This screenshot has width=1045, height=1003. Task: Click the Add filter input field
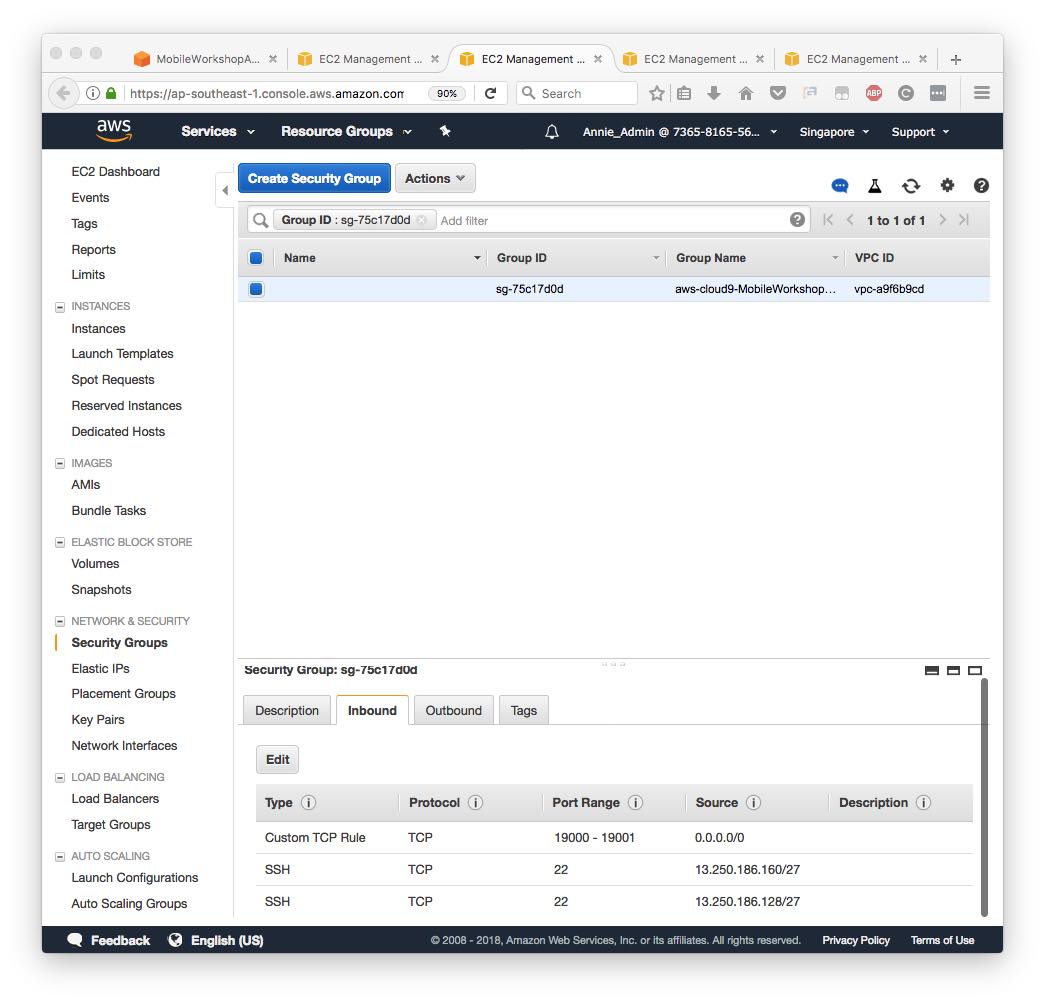pos(611,221)
